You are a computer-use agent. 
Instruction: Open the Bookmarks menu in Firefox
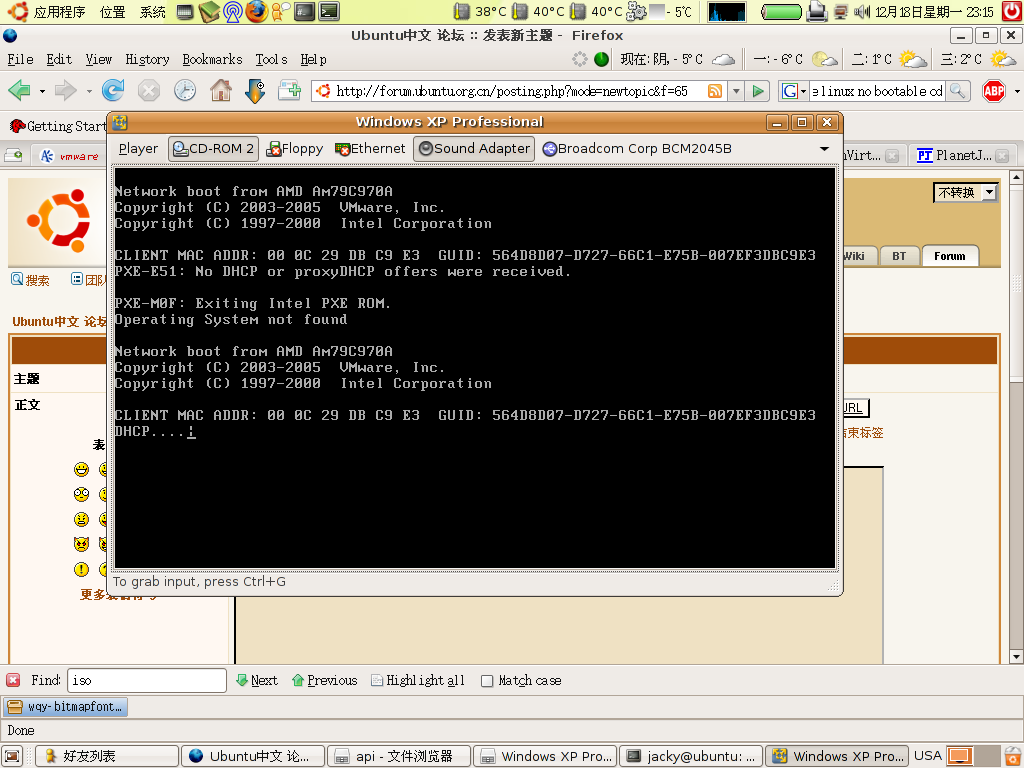click(212, 59)
